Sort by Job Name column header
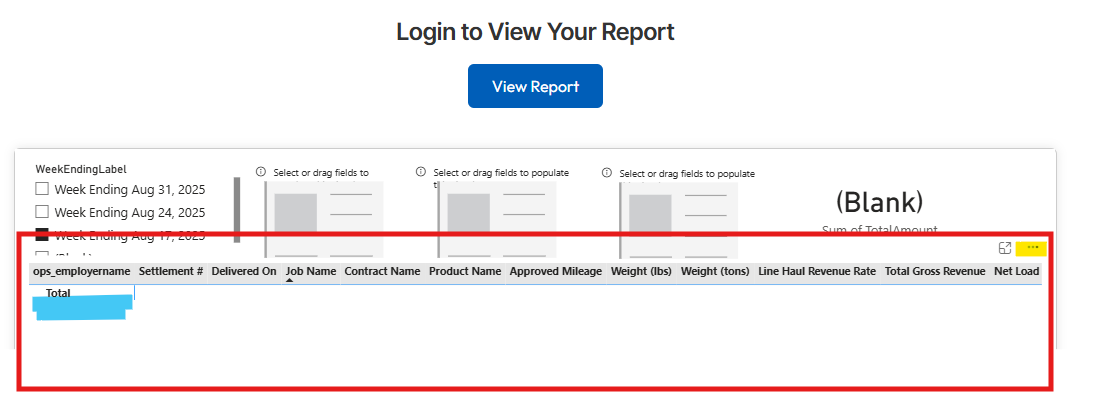The image size is (1097, 393). [x=311, y=271]
